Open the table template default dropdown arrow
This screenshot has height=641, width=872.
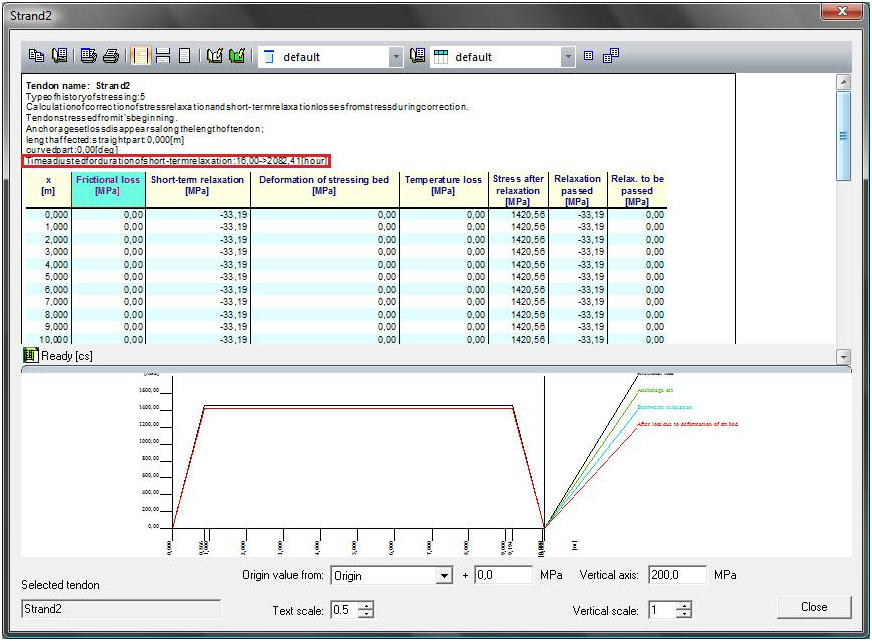point(568,57)
